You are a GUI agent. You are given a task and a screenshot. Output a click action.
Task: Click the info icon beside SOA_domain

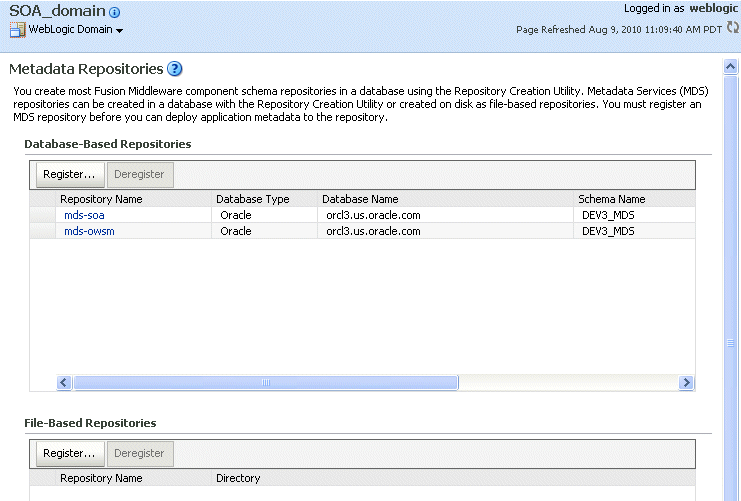pos(114,12)
